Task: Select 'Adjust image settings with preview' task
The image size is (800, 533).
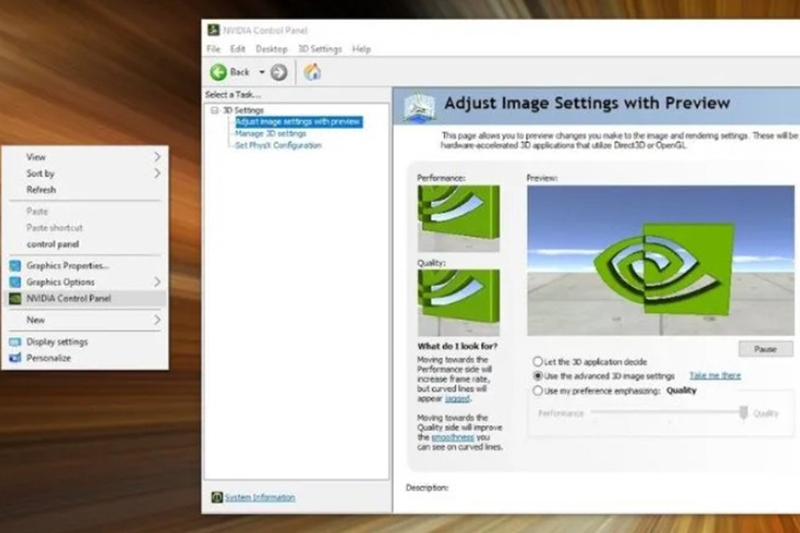Action: point(298,122)
